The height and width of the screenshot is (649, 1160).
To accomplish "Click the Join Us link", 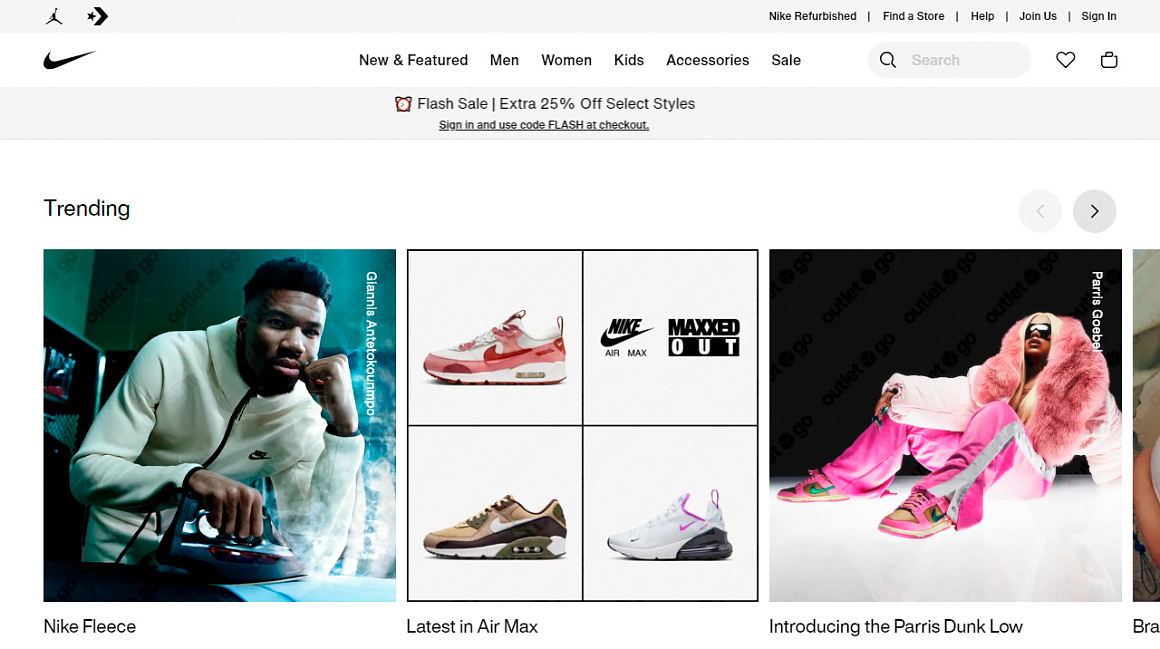I will (x=1038, y=16).
